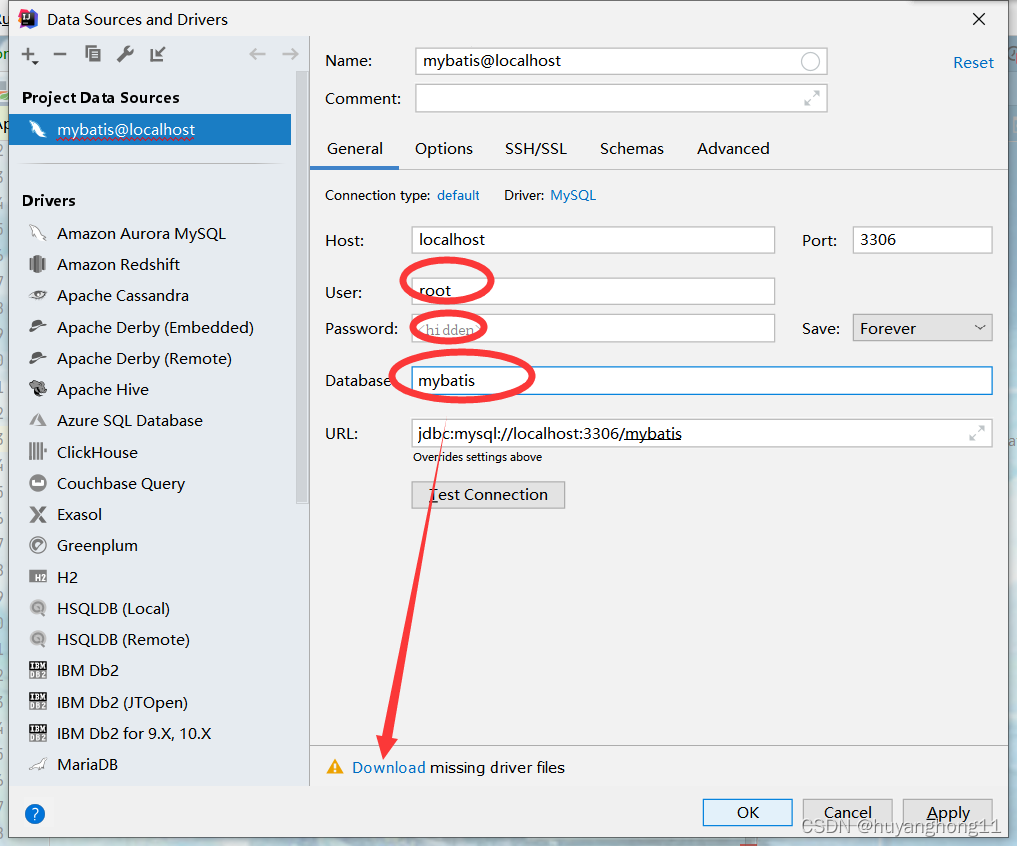Select Amazon Aurora MySQL driver icon
The width and height of the screenshot is (1017, 846).
tap(38, 233)
